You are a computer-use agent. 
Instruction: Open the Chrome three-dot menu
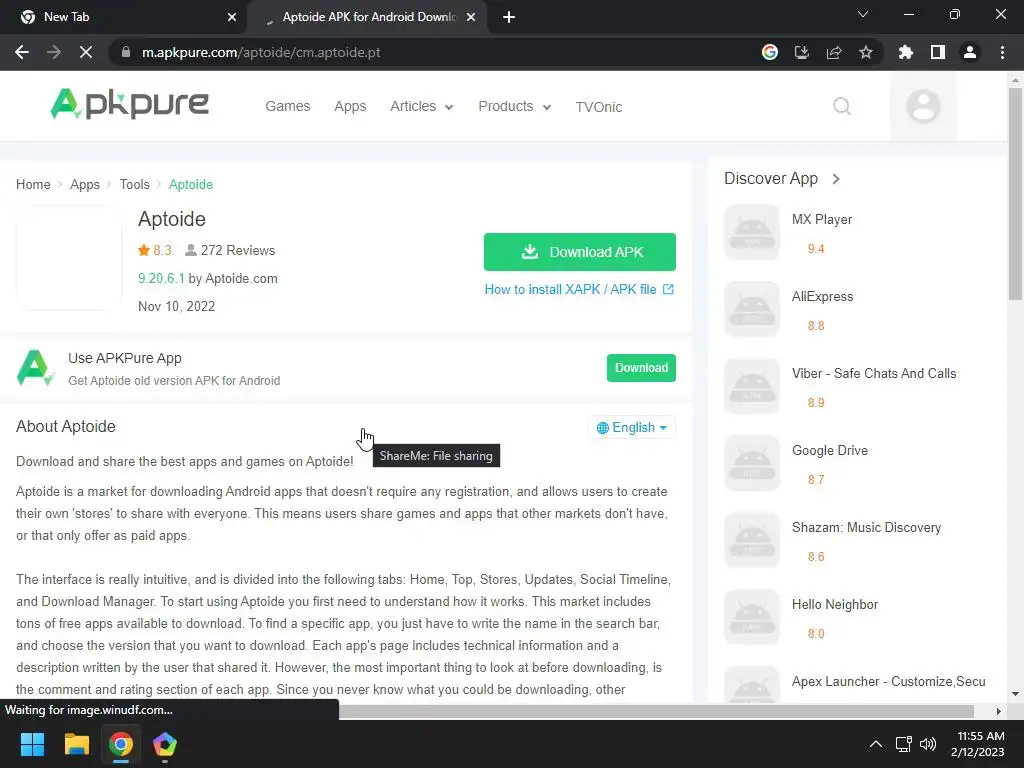point(1002,52)
